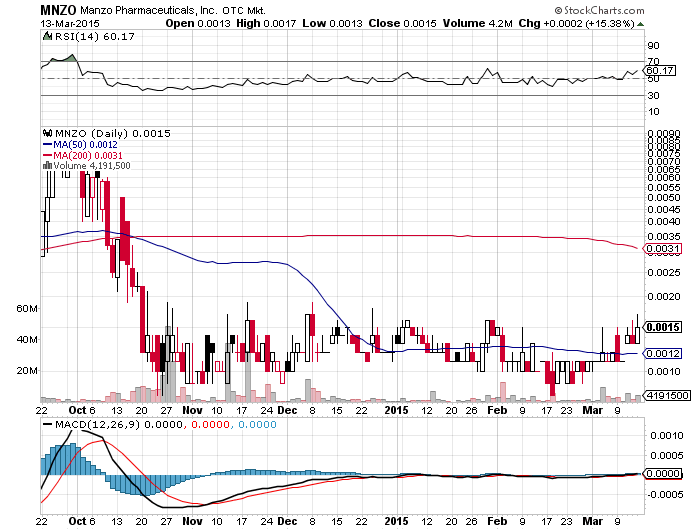The height and width of the screenshot is (530, 700).
Task: Click the OTC Mkt. exchange label
Action: [244, 10]
